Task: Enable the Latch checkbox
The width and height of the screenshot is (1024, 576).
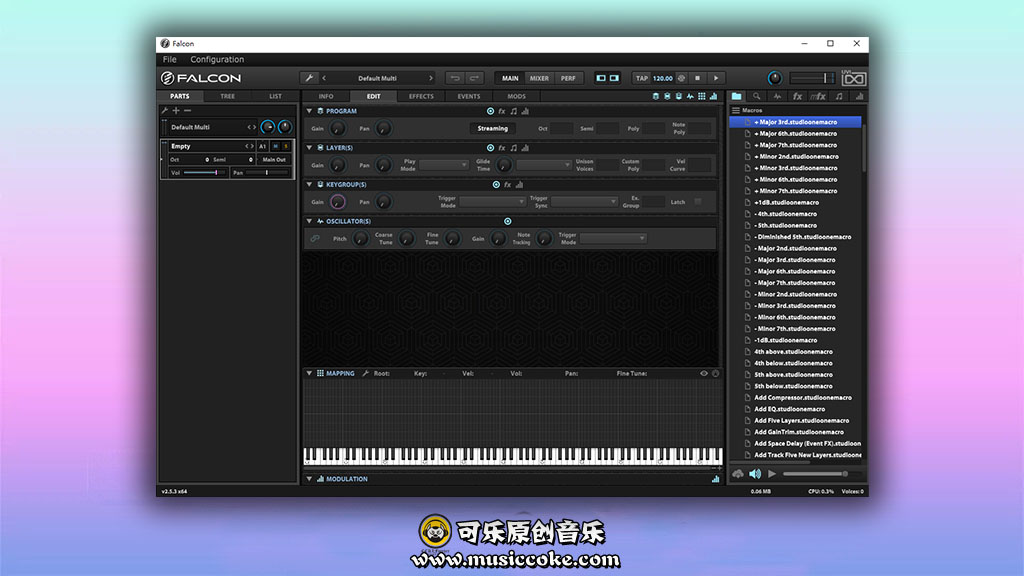Action: coord(698,202)
